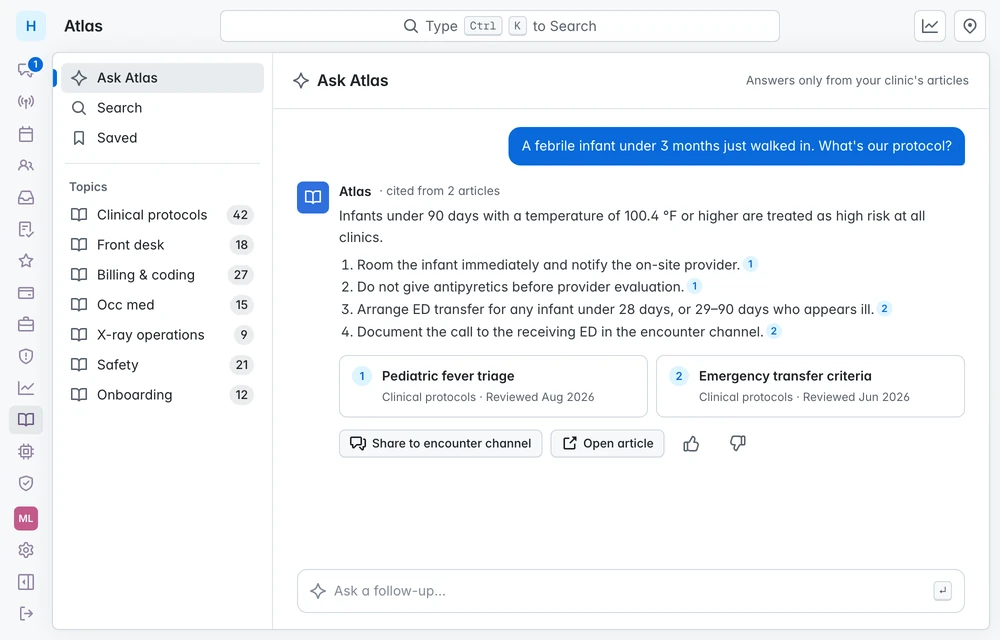
Task: Click 'cited from 2 articles' text
Action: click(x=443, y=191)
